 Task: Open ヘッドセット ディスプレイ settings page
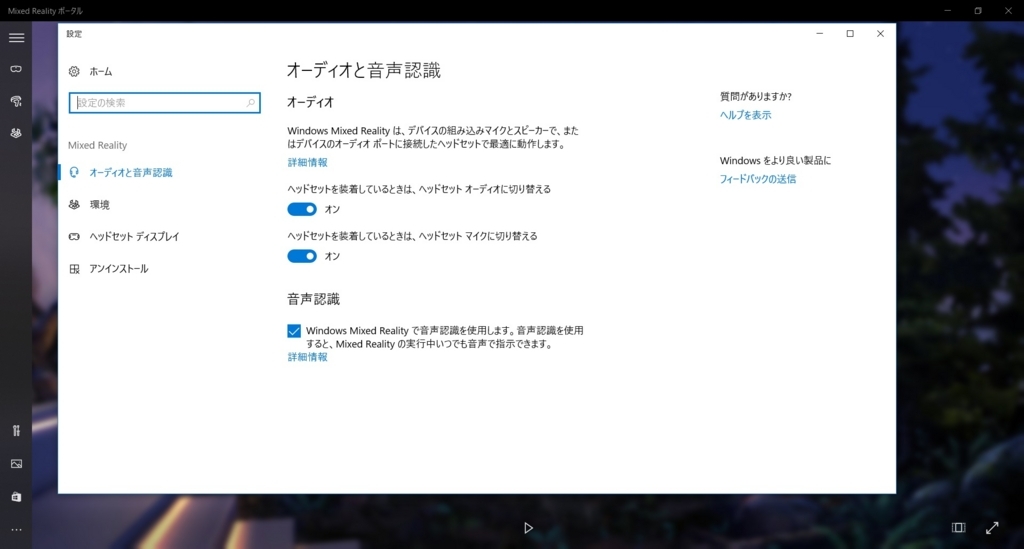(134, 236)
